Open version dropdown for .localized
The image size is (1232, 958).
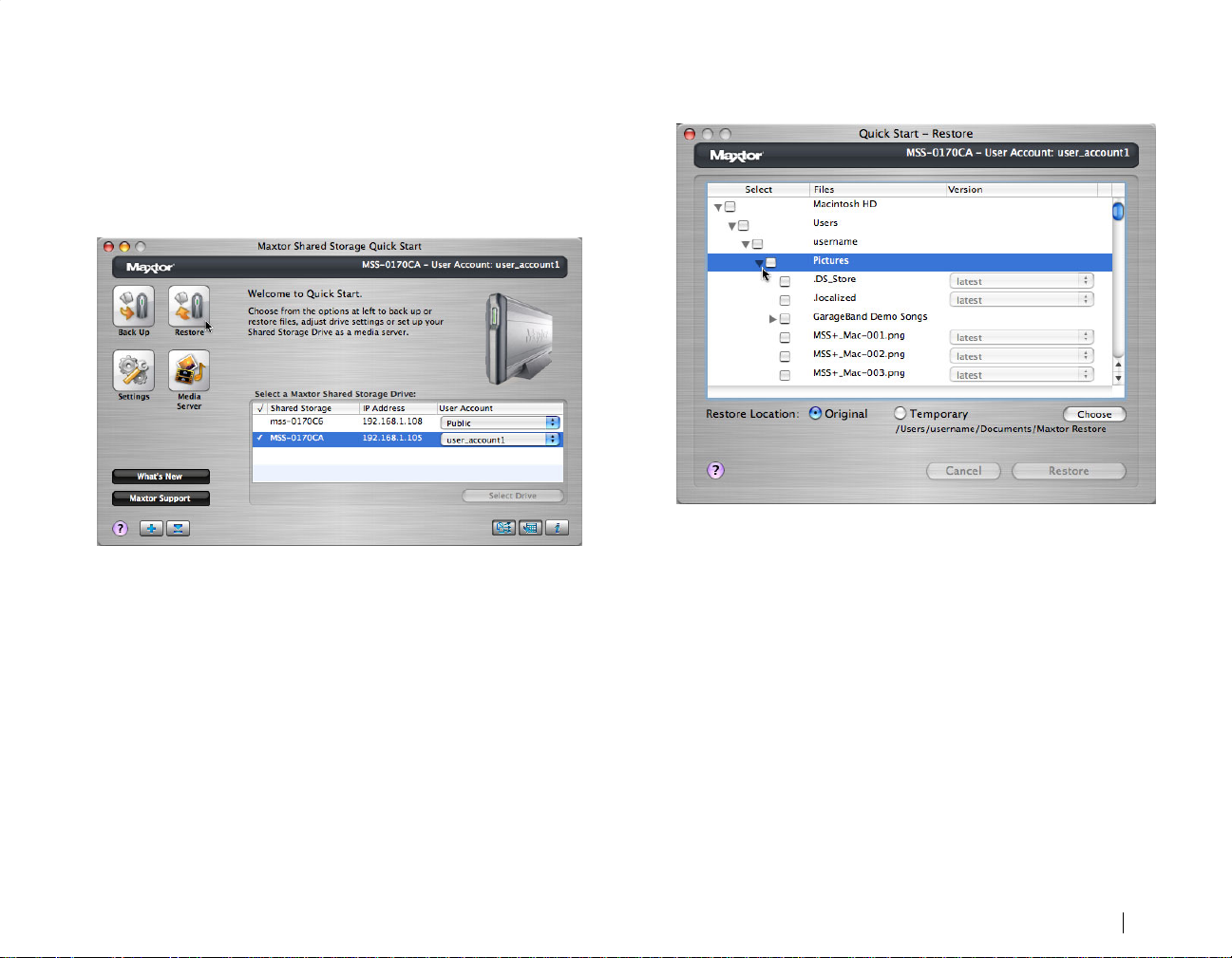1022,300
